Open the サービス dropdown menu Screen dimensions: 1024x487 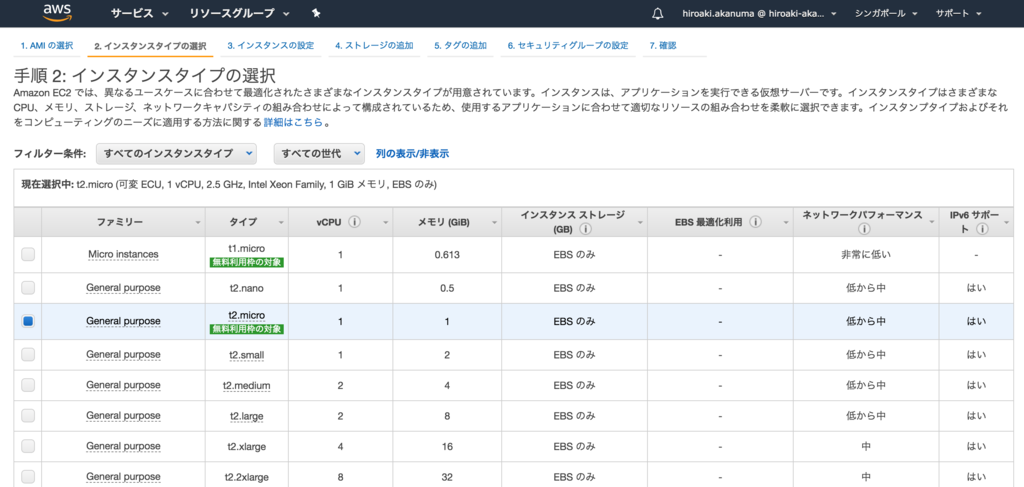tap(139, 13)
